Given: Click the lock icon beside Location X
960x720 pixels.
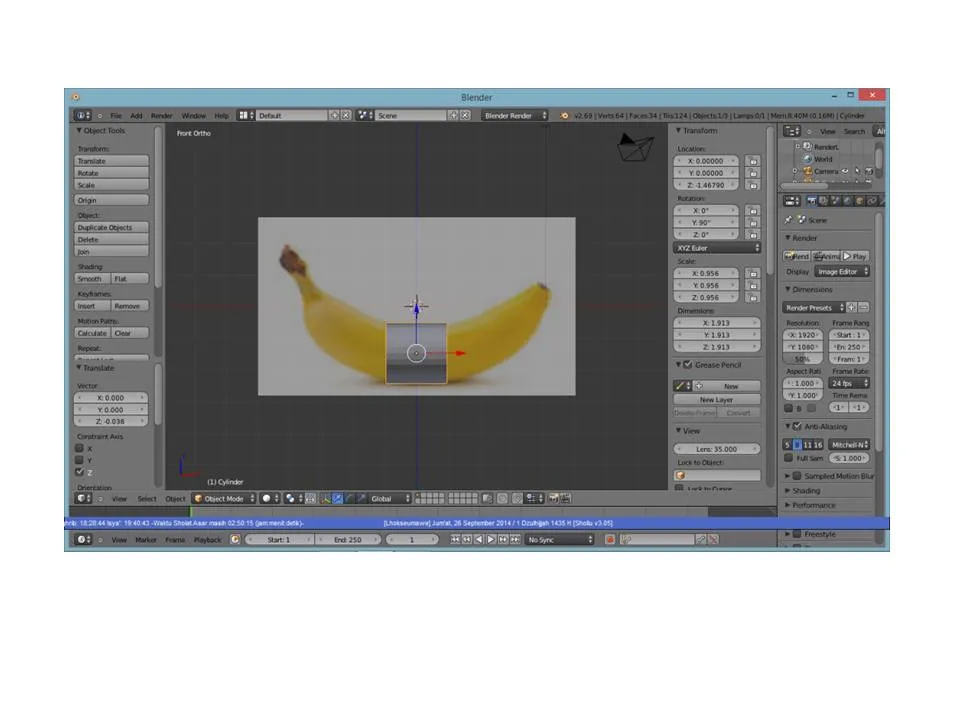Looking at the screenshot, I should pyautogui.click(x=753, y=161).
